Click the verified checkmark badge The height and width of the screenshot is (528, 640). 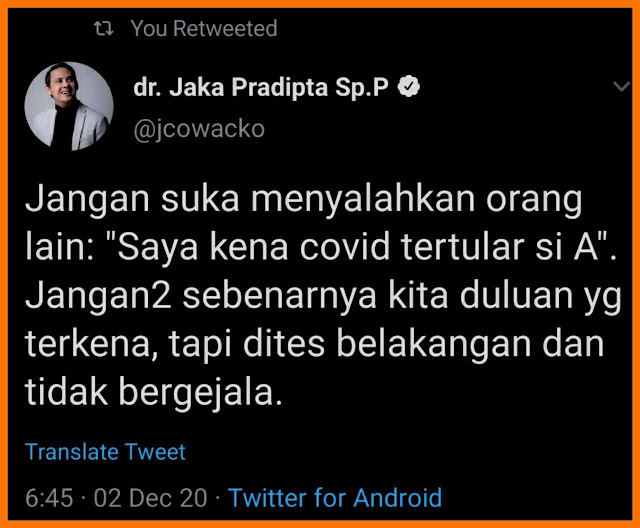[x=409, y=87]
